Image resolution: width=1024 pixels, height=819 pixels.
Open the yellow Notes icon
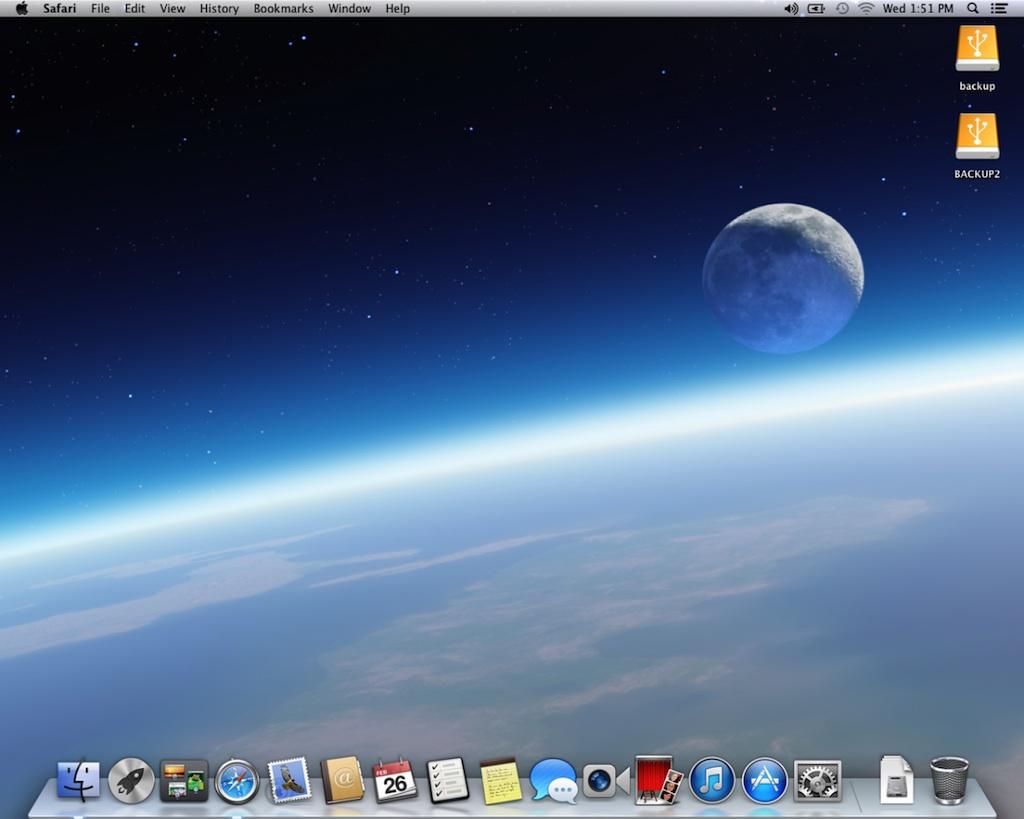point(501,780)
